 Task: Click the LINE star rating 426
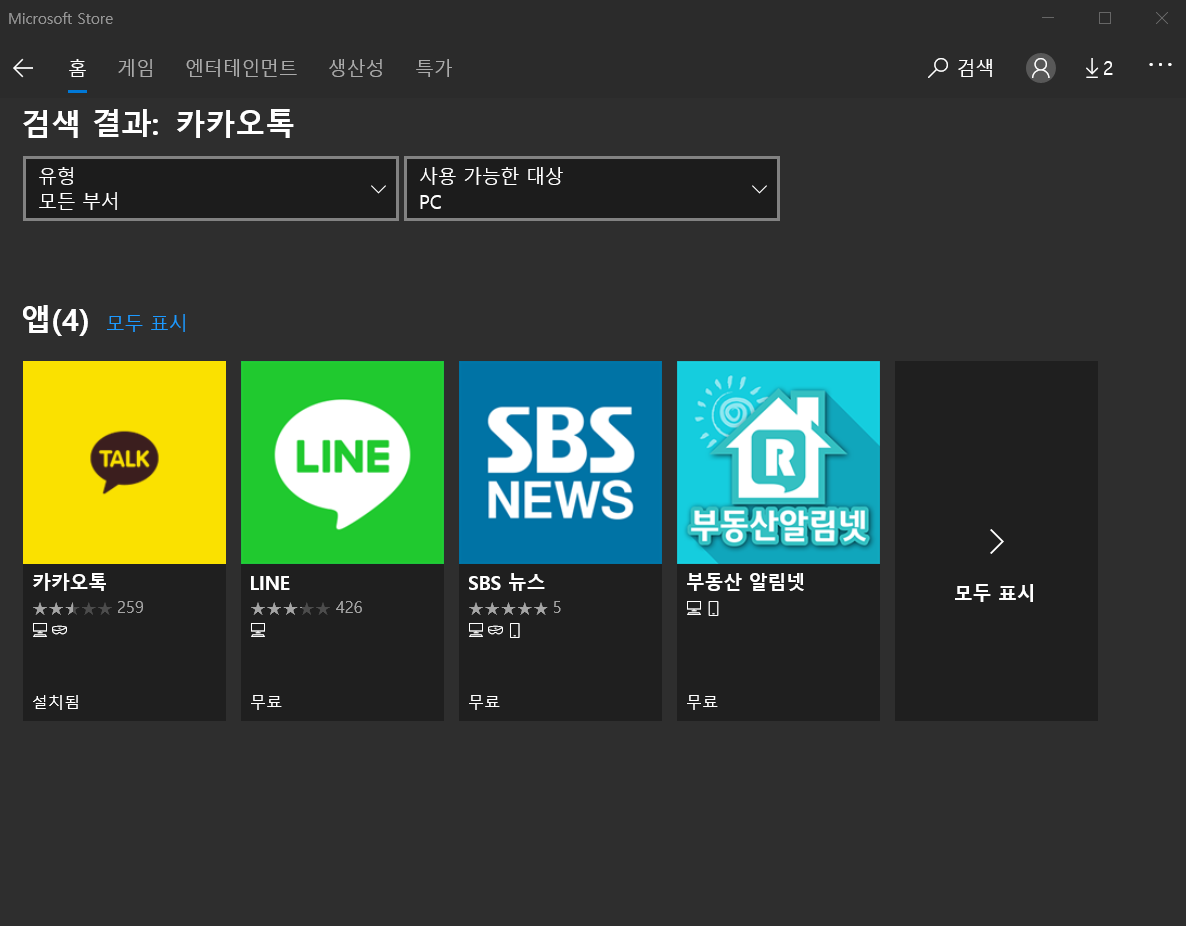[306, 607]
